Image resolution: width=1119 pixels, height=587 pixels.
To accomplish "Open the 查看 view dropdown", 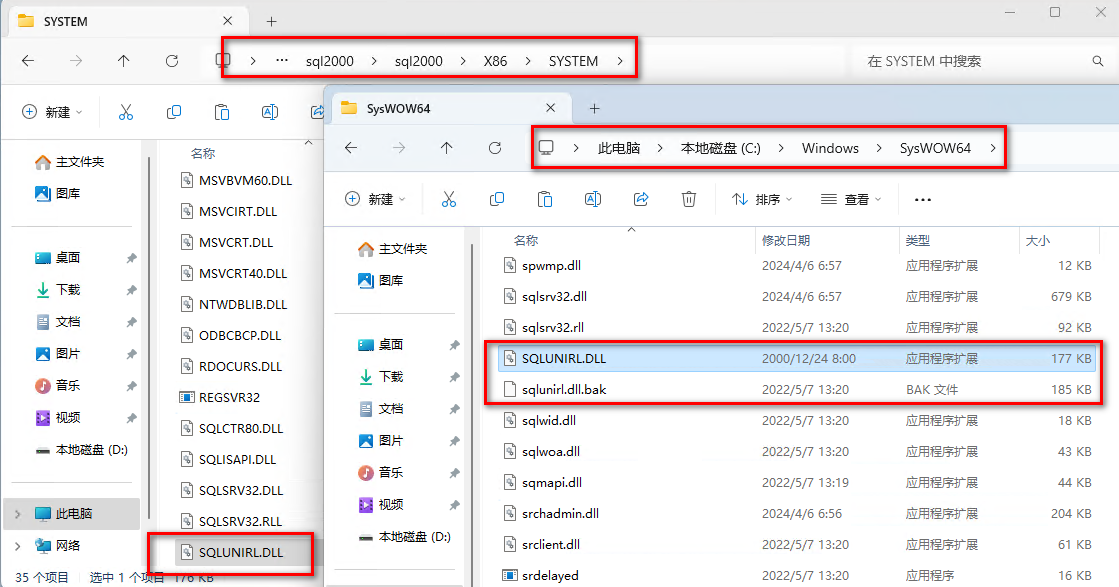I will [x=851, y=200].
